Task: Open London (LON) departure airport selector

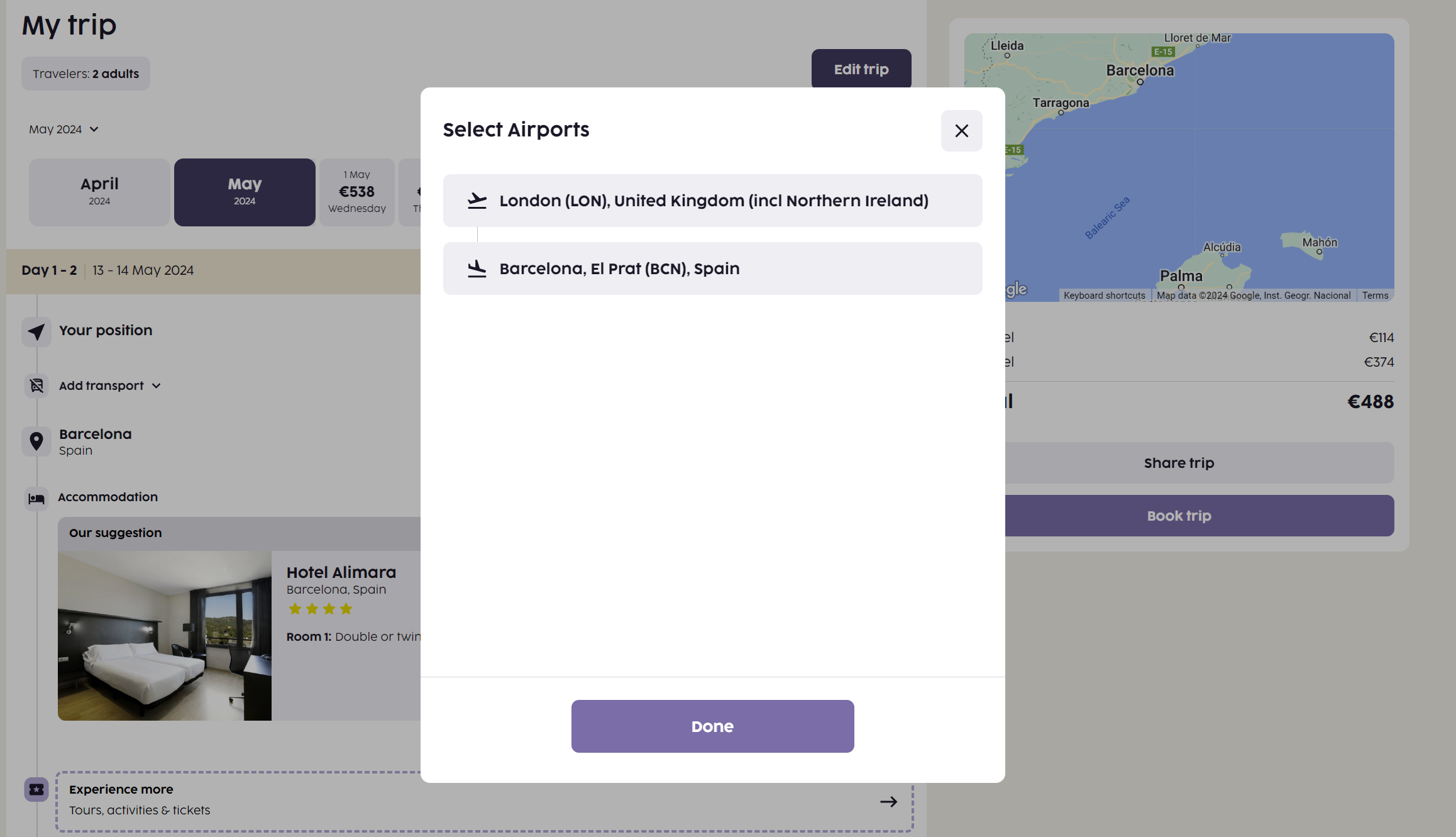Action: (712, 201)
